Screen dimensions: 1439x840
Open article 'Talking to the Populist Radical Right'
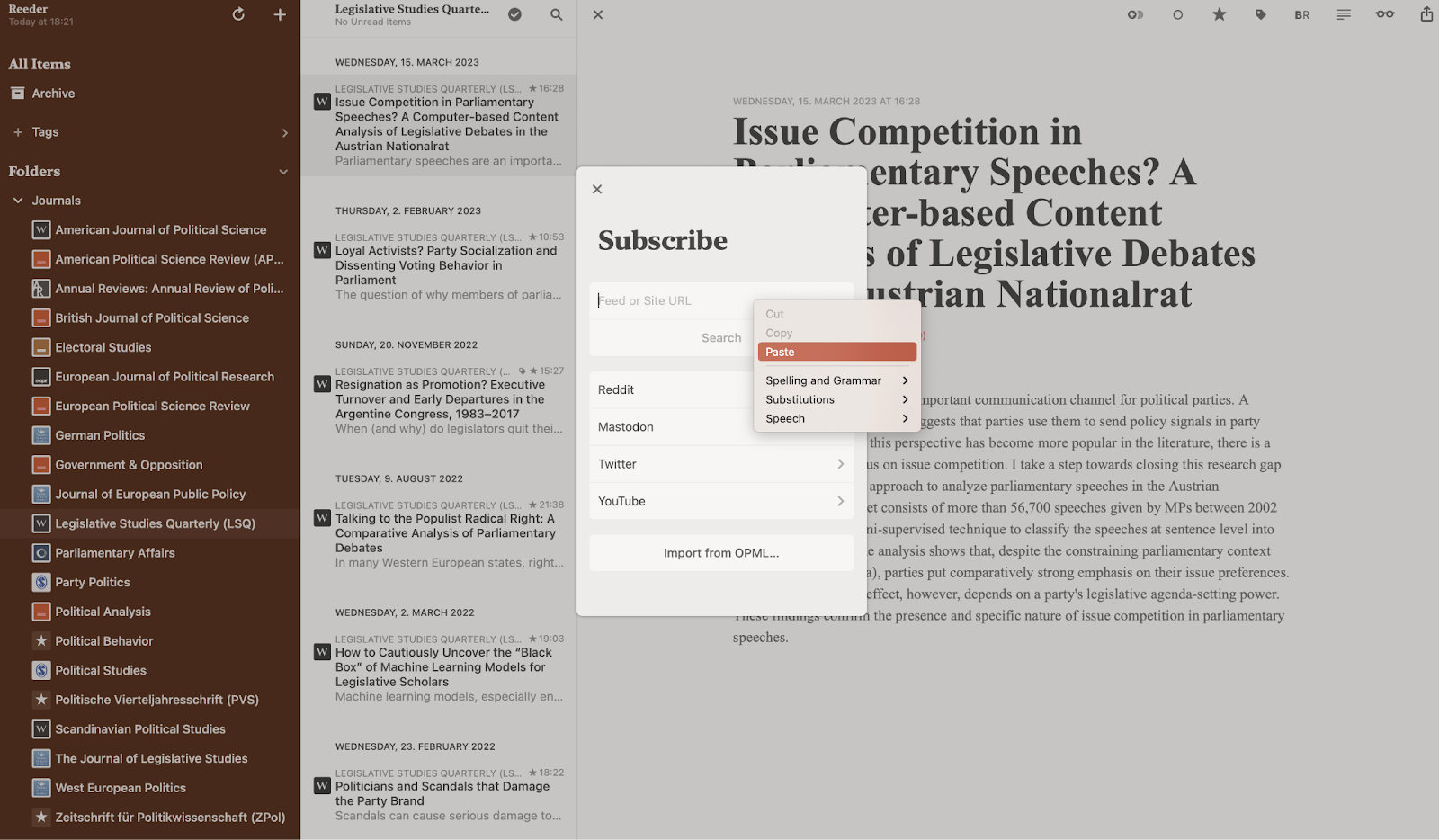[x=439, y=534]
